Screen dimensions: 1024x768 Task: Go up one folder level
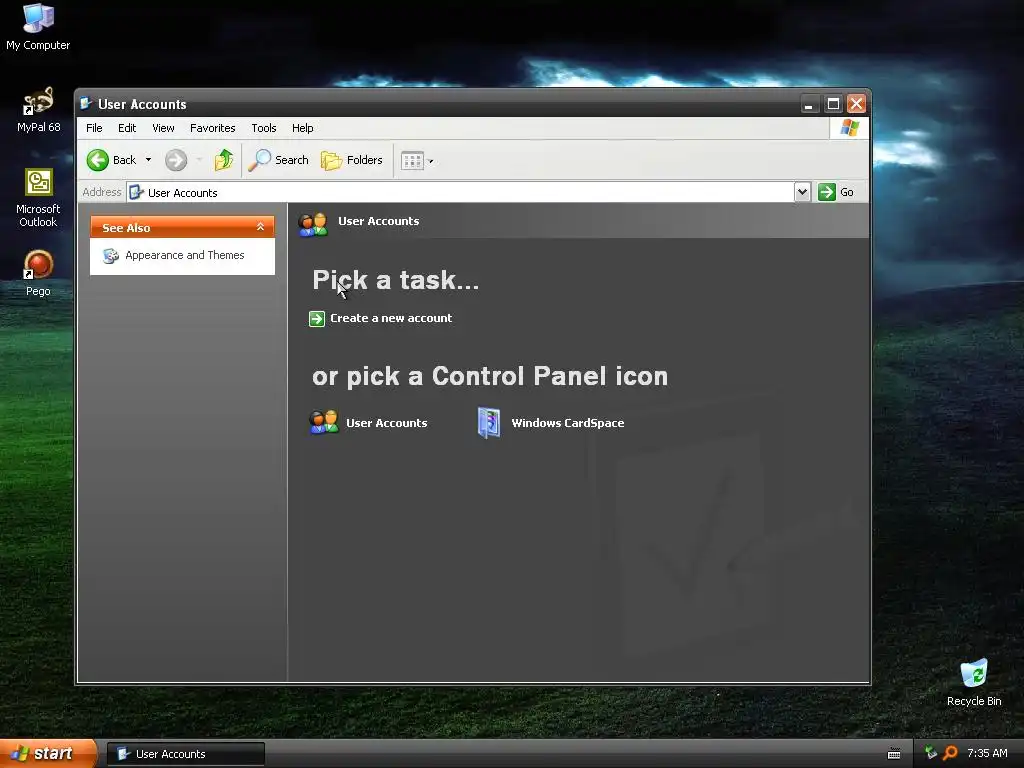(223, 160)
